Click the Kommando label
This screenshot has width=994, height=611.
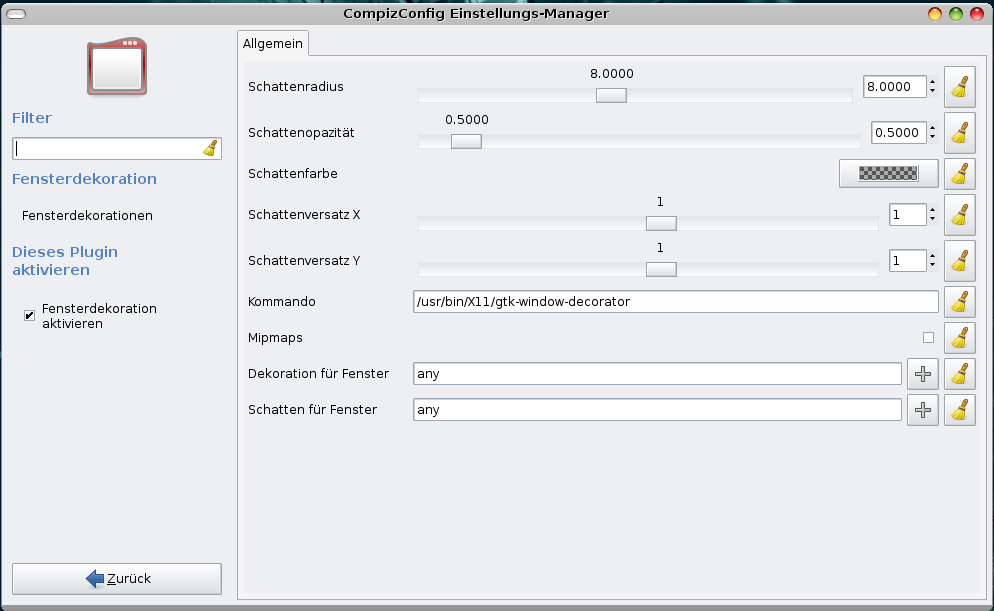[x=281, y=302]
